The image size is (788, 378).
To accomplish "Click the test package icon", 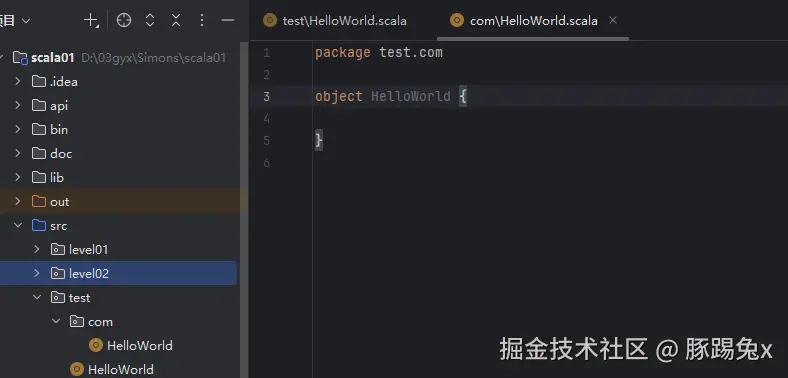I will pos(58,298).
